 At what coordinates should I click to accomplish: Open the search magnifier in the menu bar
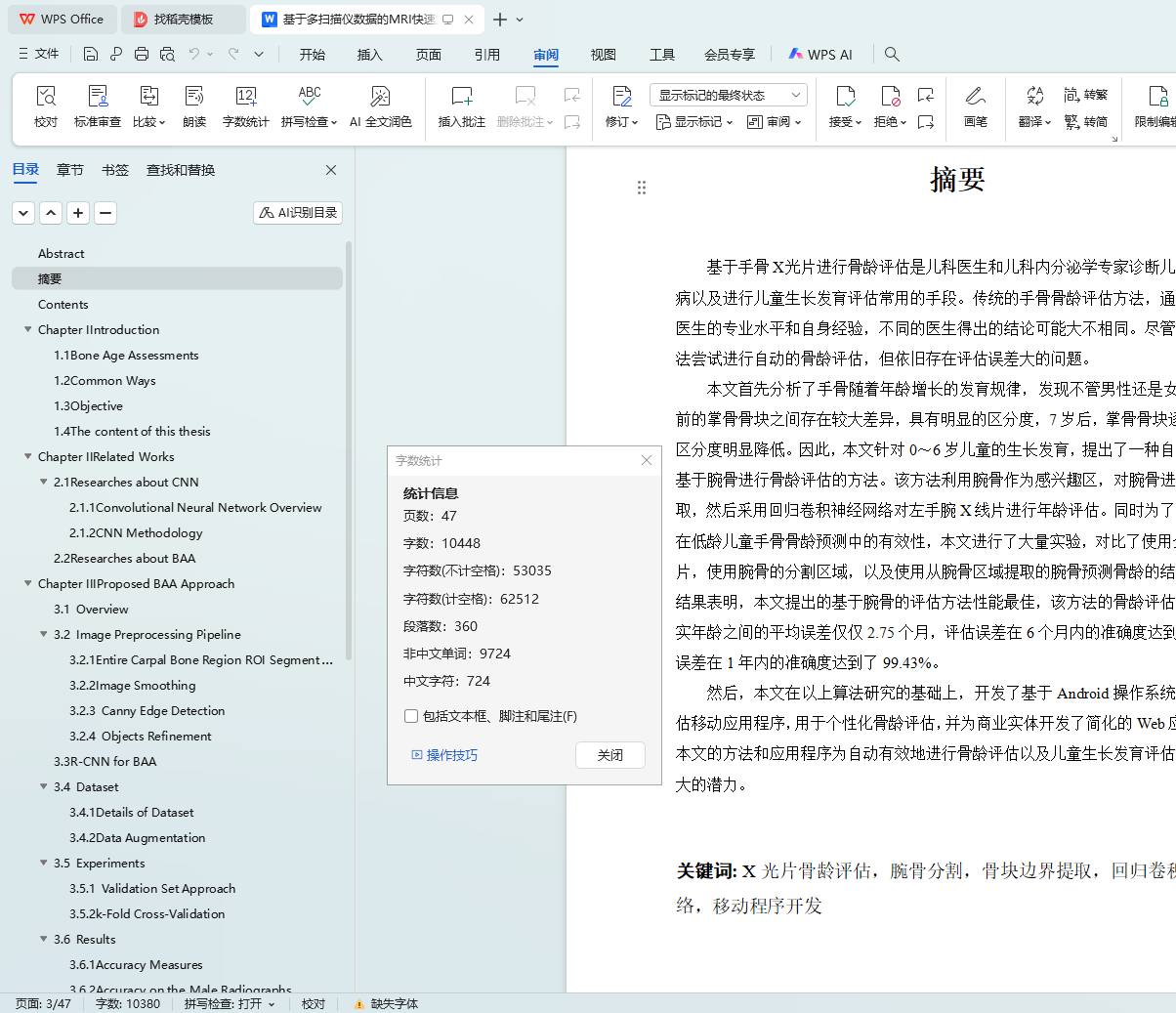[x=892, y=54]
